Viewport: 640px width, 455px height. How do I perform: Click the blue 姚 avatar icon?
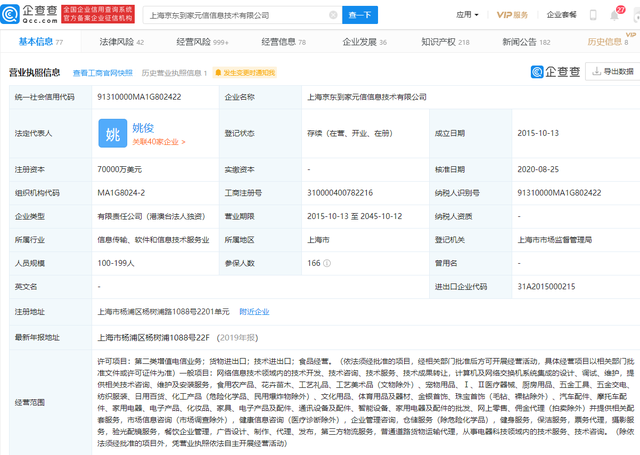(x=115, y=134)
